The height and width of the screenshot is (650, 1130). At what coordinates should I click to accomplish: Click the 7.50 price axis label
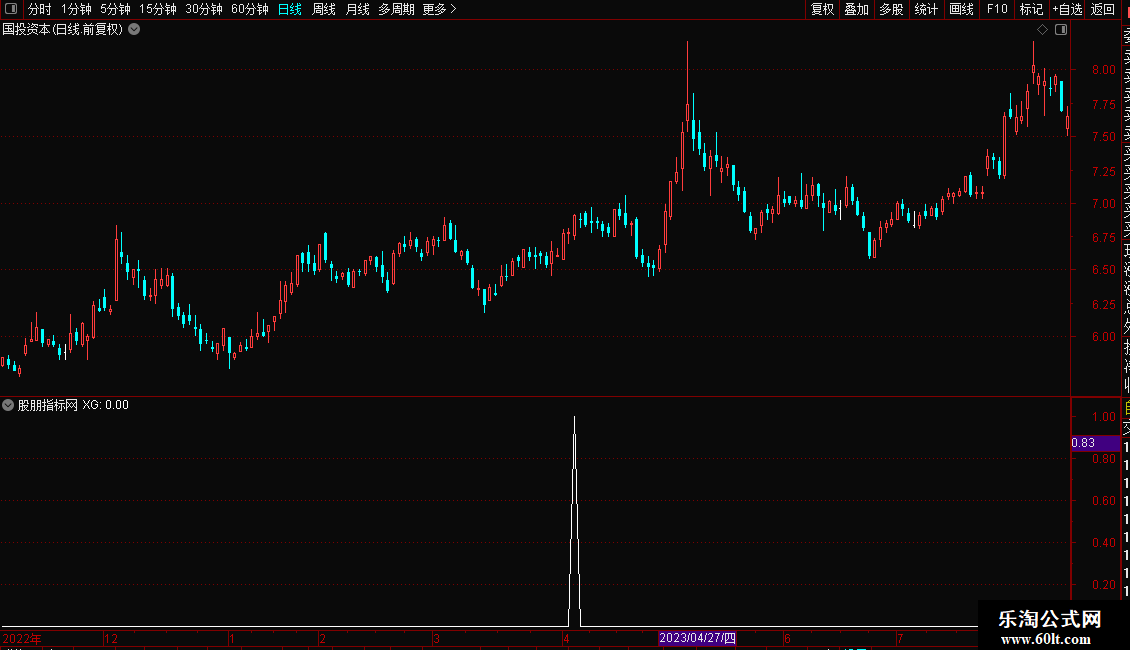click(x=1103, y=136)
